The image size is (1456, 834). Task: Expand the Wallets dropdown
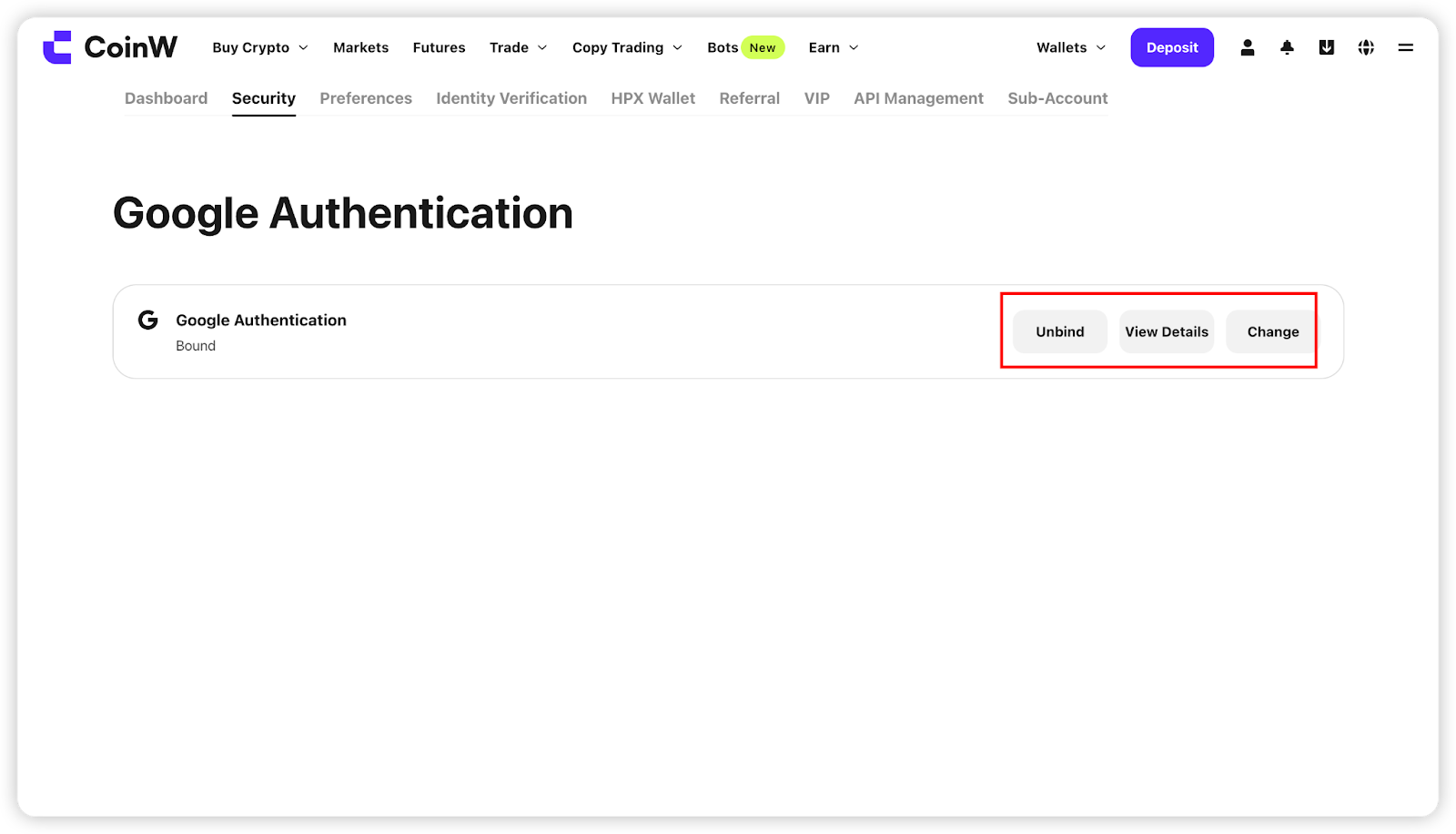click(1071, 47)
